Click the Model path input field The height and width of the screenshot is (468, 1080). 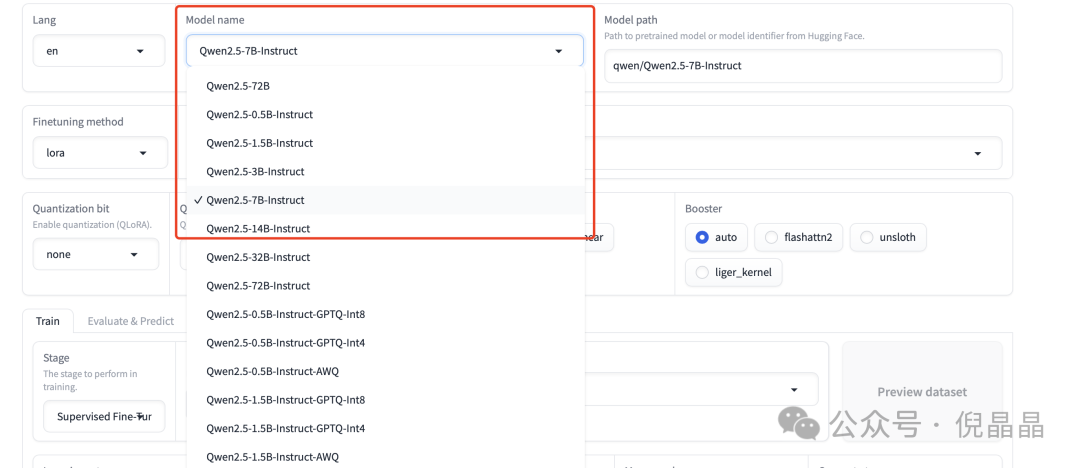click(803, 66)
